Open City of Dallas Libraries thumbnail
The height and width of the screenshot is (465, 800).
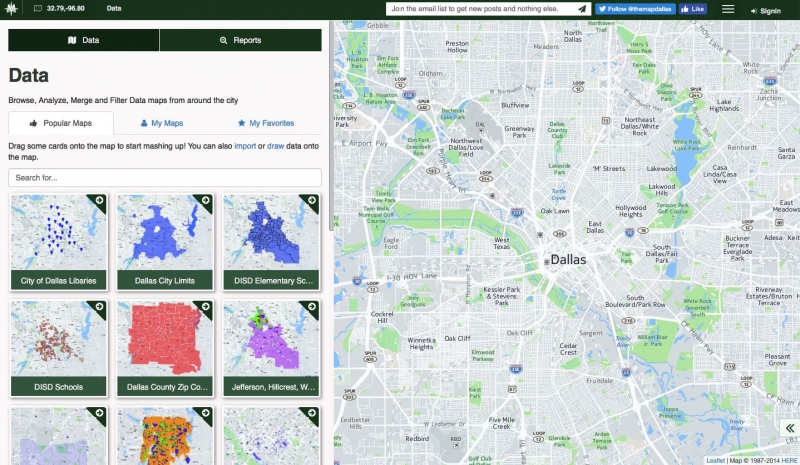click(x=59, y=233)
